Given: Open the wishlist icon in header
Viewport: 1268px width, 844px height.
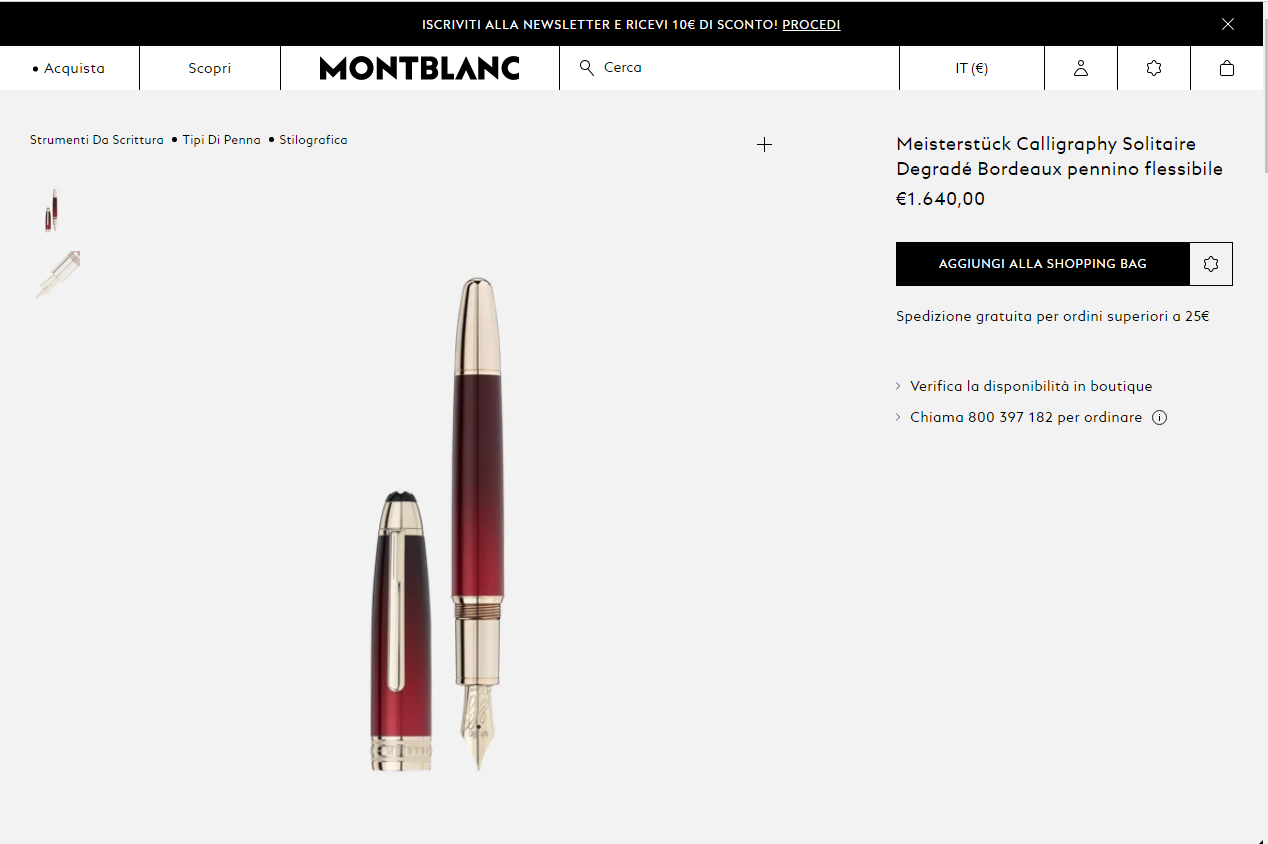Looking at the screenshot, I should [x=1154, y=68].
